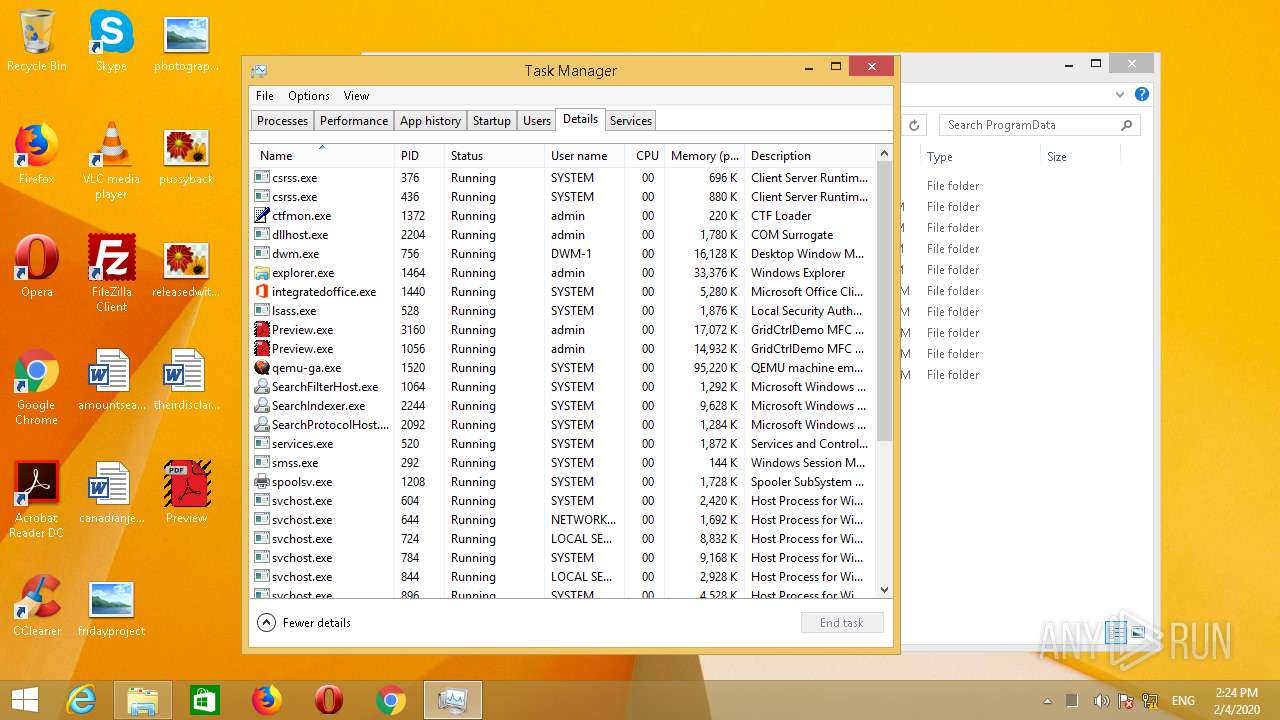The height and width of the screenshot is (720, 1280).
Task: Switch to the Users tab
Action: 537,120
